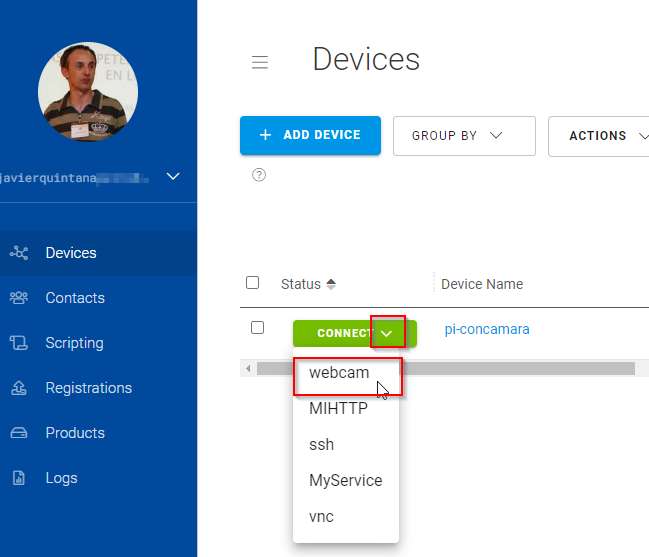Go to Logs in the sidebar
649x557 pixels.
coord(99,478)
